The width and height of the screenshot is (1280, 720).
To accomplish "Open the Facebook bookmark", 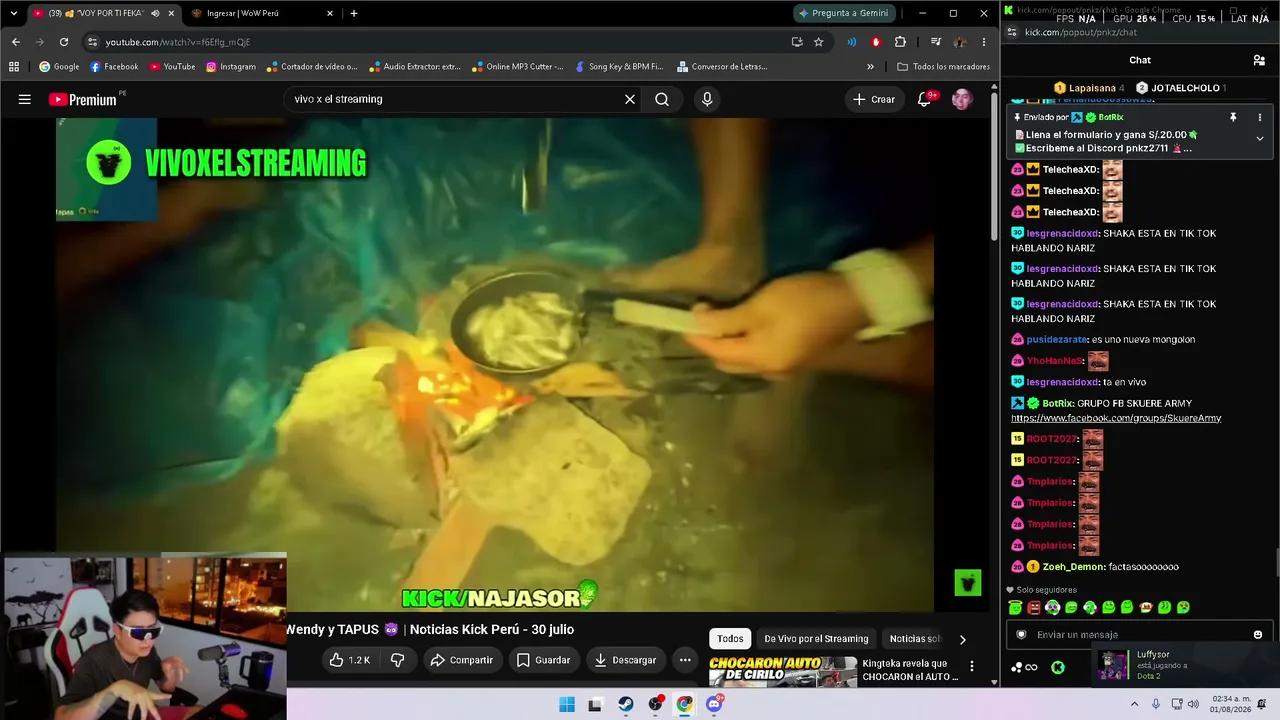I will (x=114, y=67).
